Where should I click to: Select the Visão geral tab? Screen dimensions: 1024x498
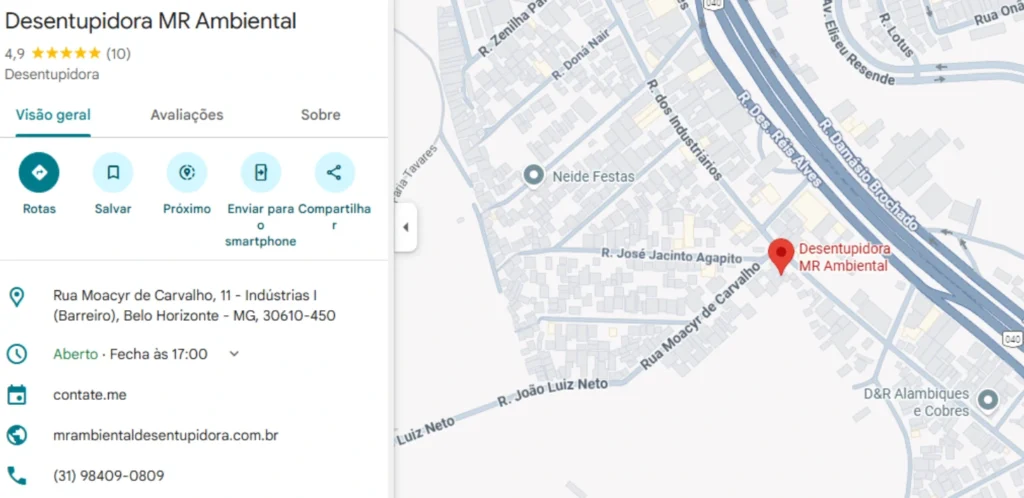coord(53,115)
